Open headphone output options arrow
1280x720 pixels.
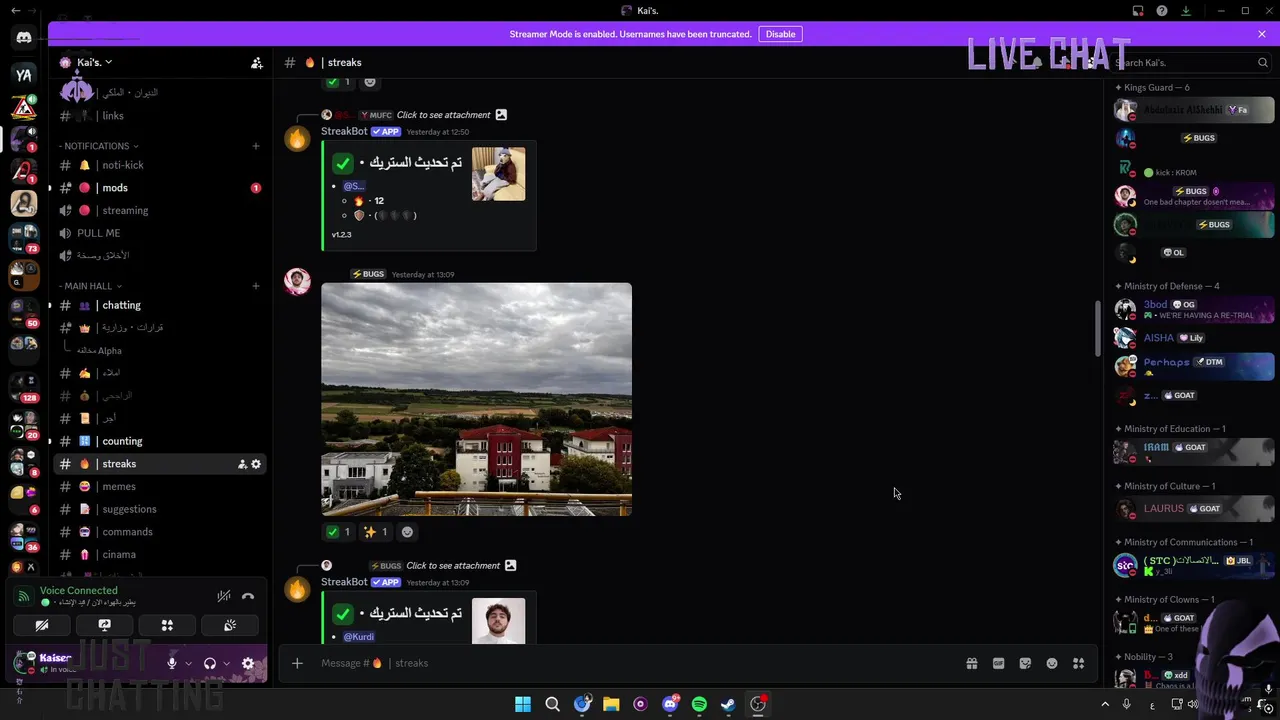226,663
